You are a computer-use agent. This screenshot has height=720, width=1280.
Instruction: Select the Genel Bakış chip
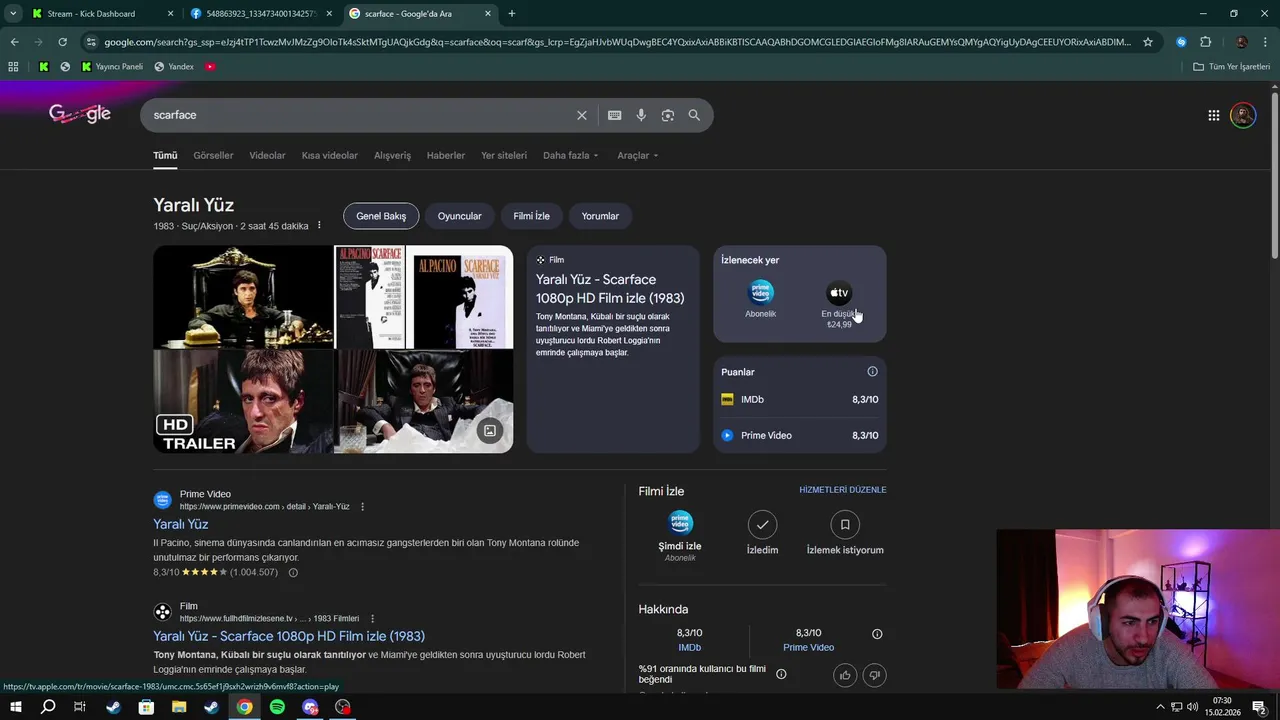(381, 216)
